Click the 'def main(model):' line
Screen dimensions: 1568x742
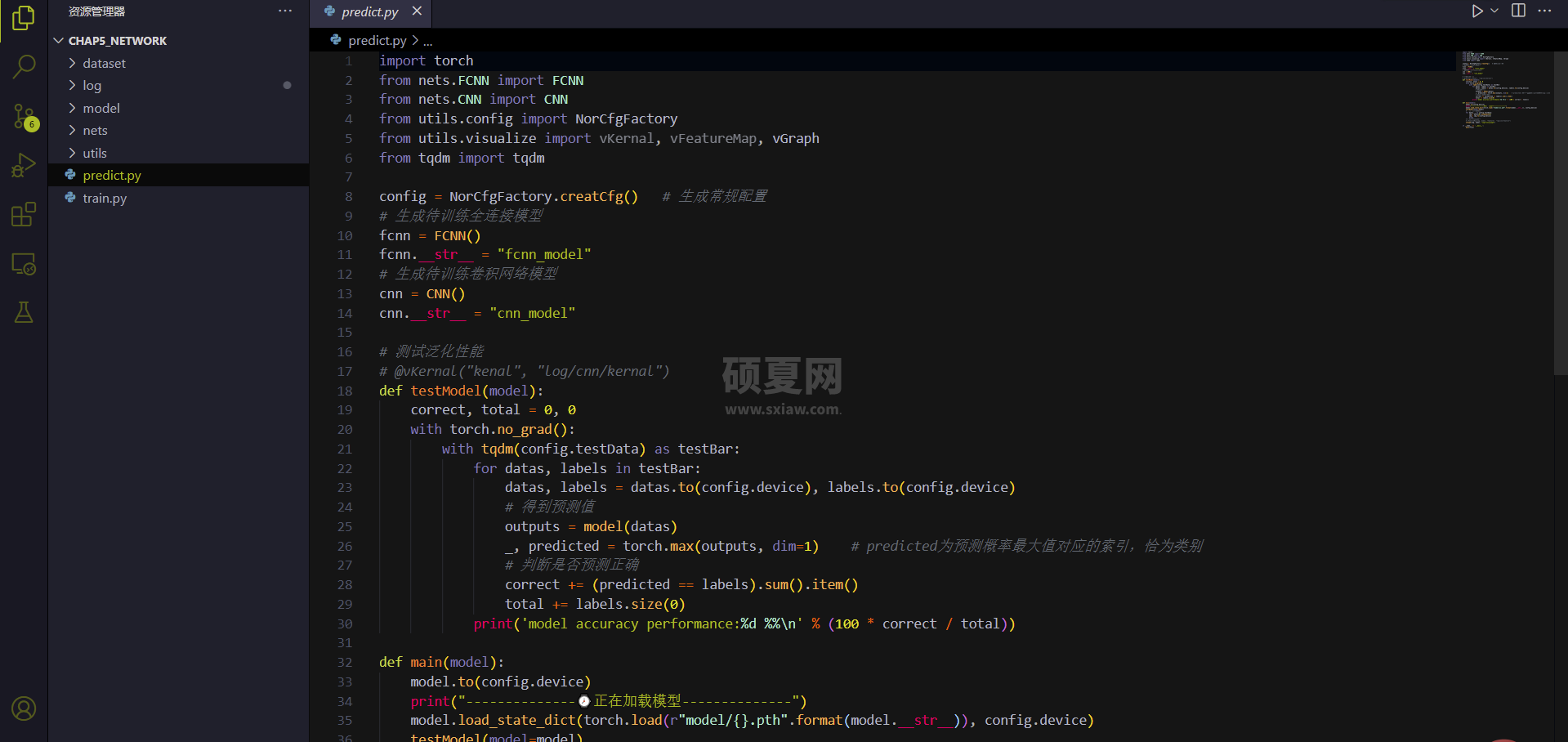441,662
